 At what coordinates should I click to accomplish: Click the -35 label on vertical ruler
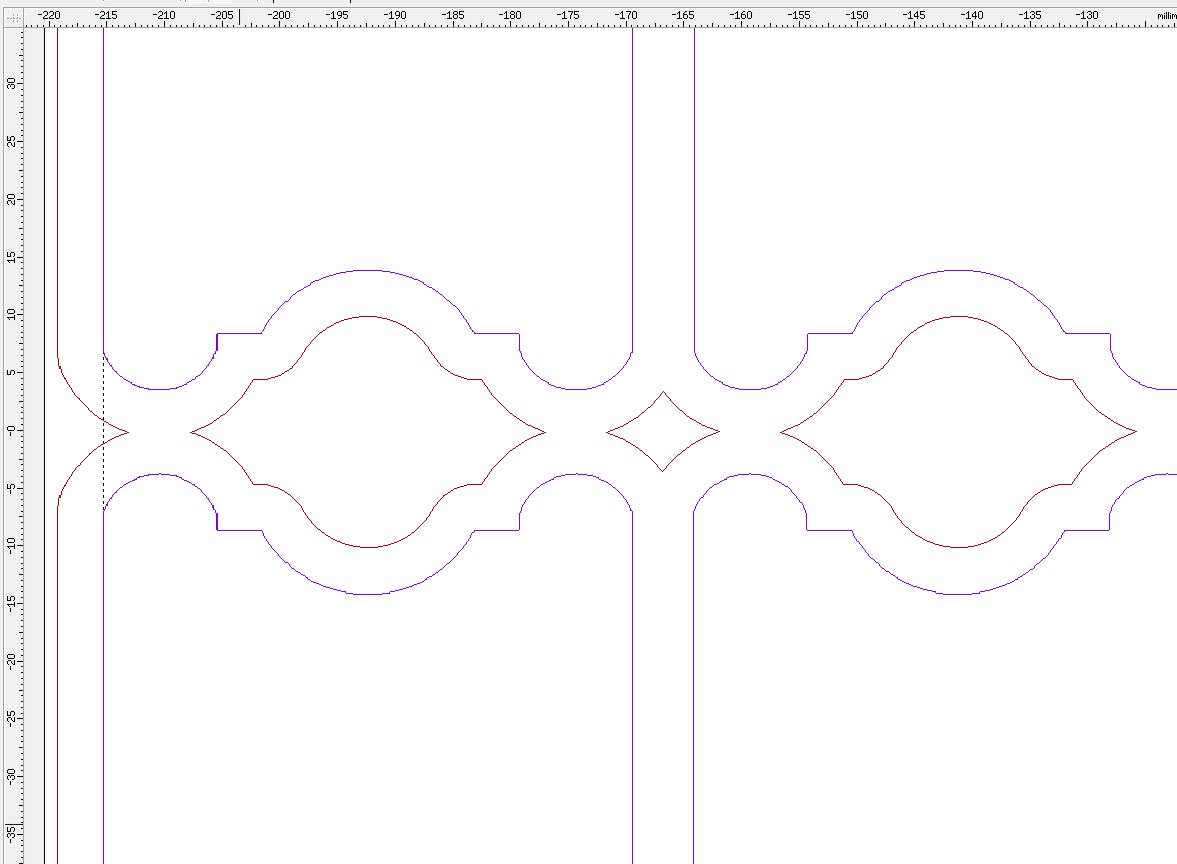point(11,833)
